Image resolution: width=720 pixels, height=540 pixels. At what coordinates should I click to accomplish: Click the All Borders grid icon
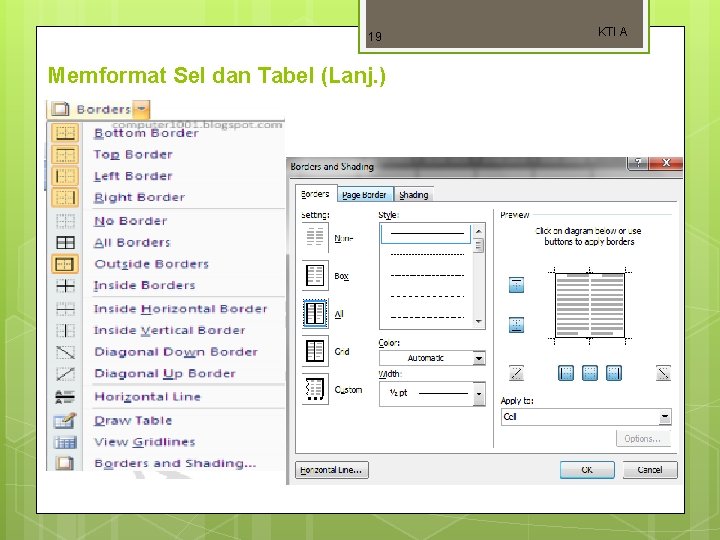click(x=65, y=242)
